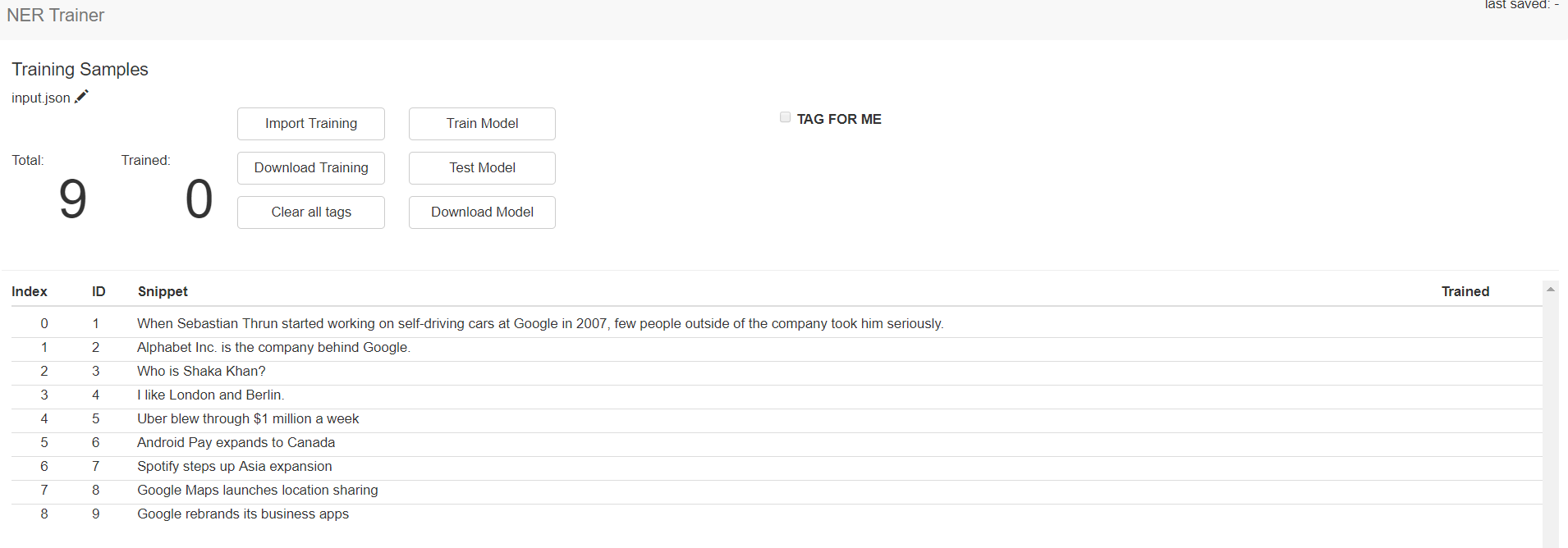Select the Alphabet Inc. snippet row

[x=777, y=348]
